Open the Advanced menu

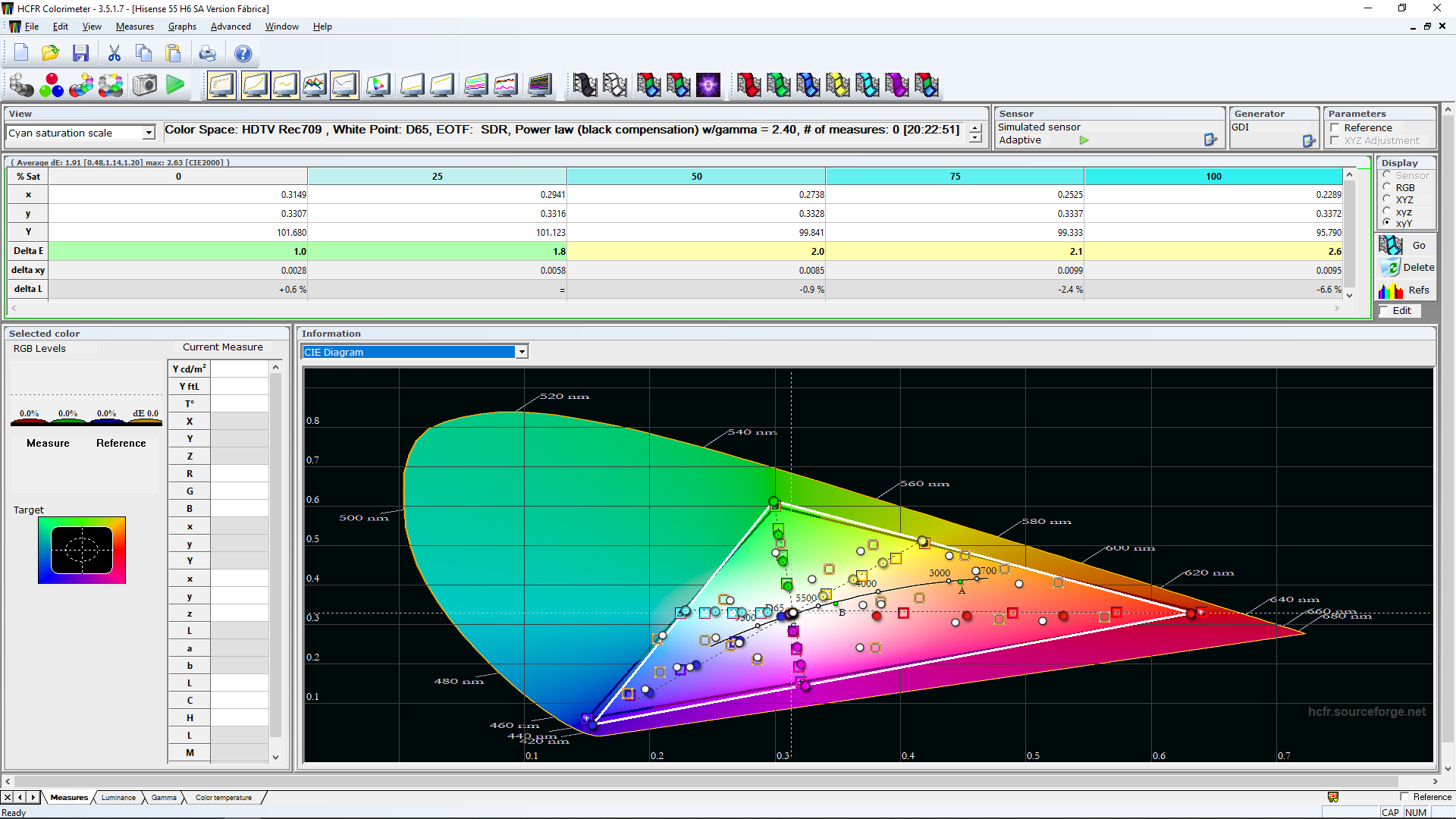231,27
